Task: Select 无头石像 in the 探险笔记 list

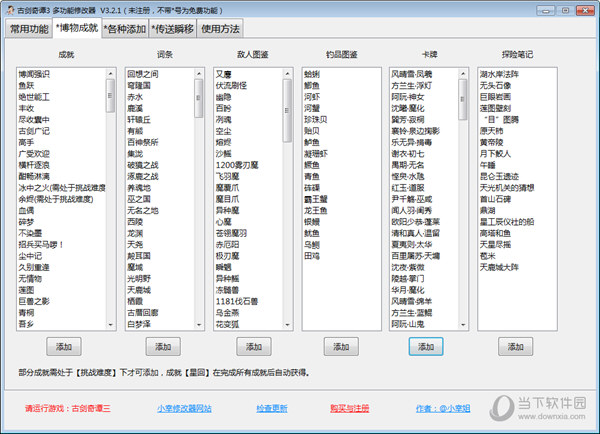Action: pyautogui.click(x=495, y=86)
